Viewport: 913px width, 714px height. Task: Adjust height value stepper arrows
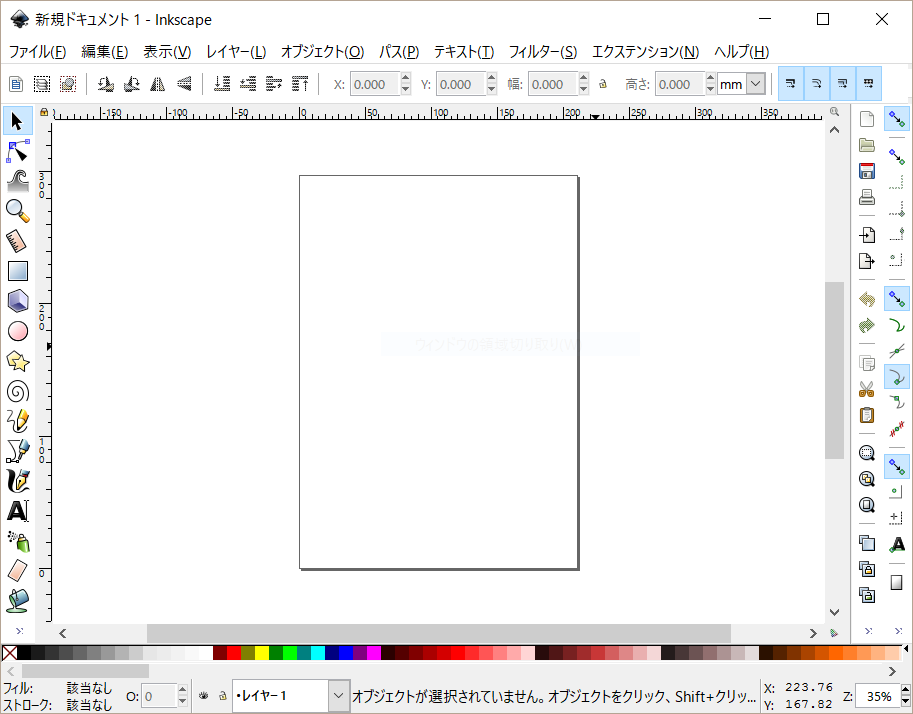710,84
